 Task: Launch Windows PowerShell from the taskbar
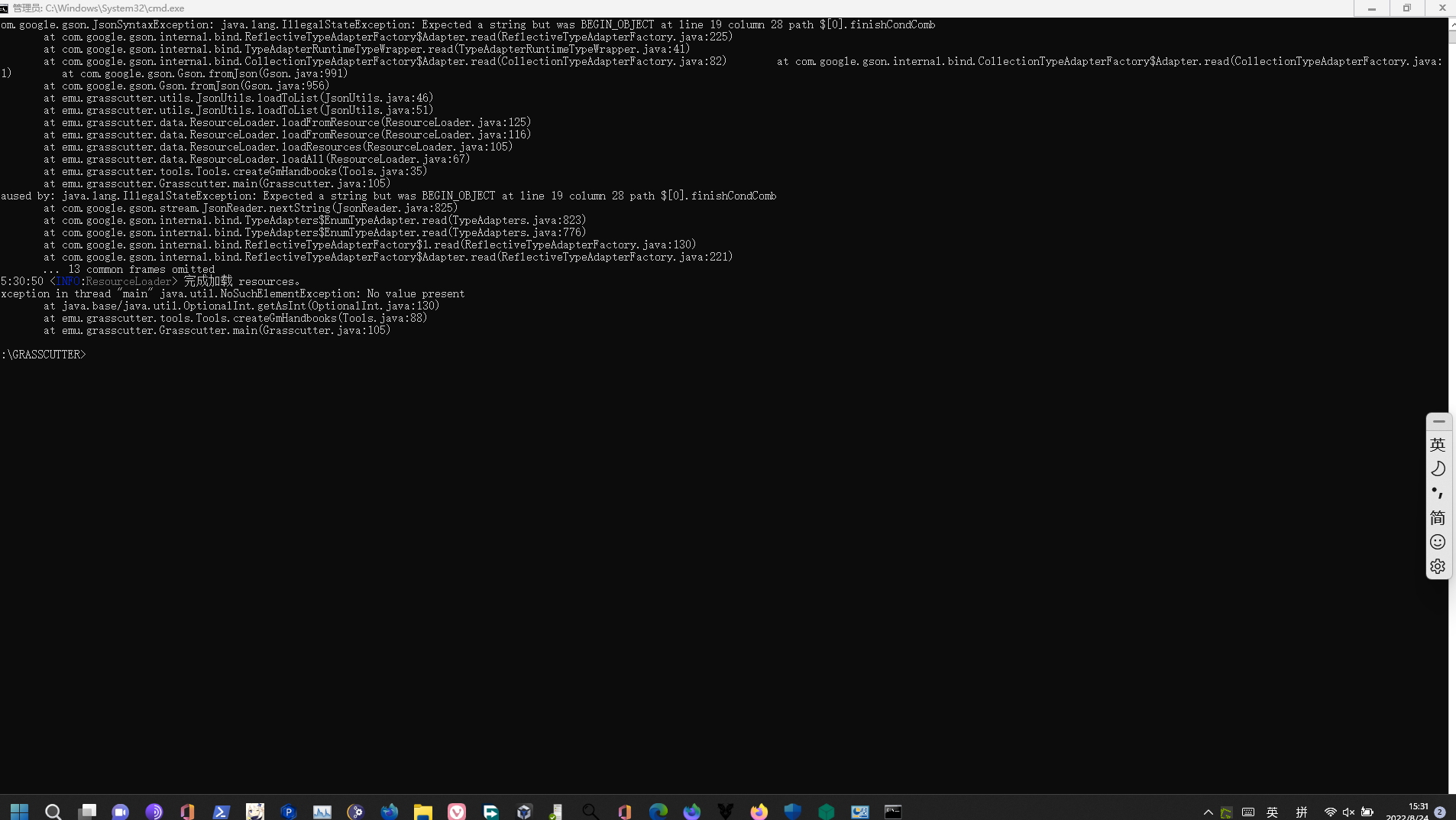pyautogui.click(x=220, y=811)
